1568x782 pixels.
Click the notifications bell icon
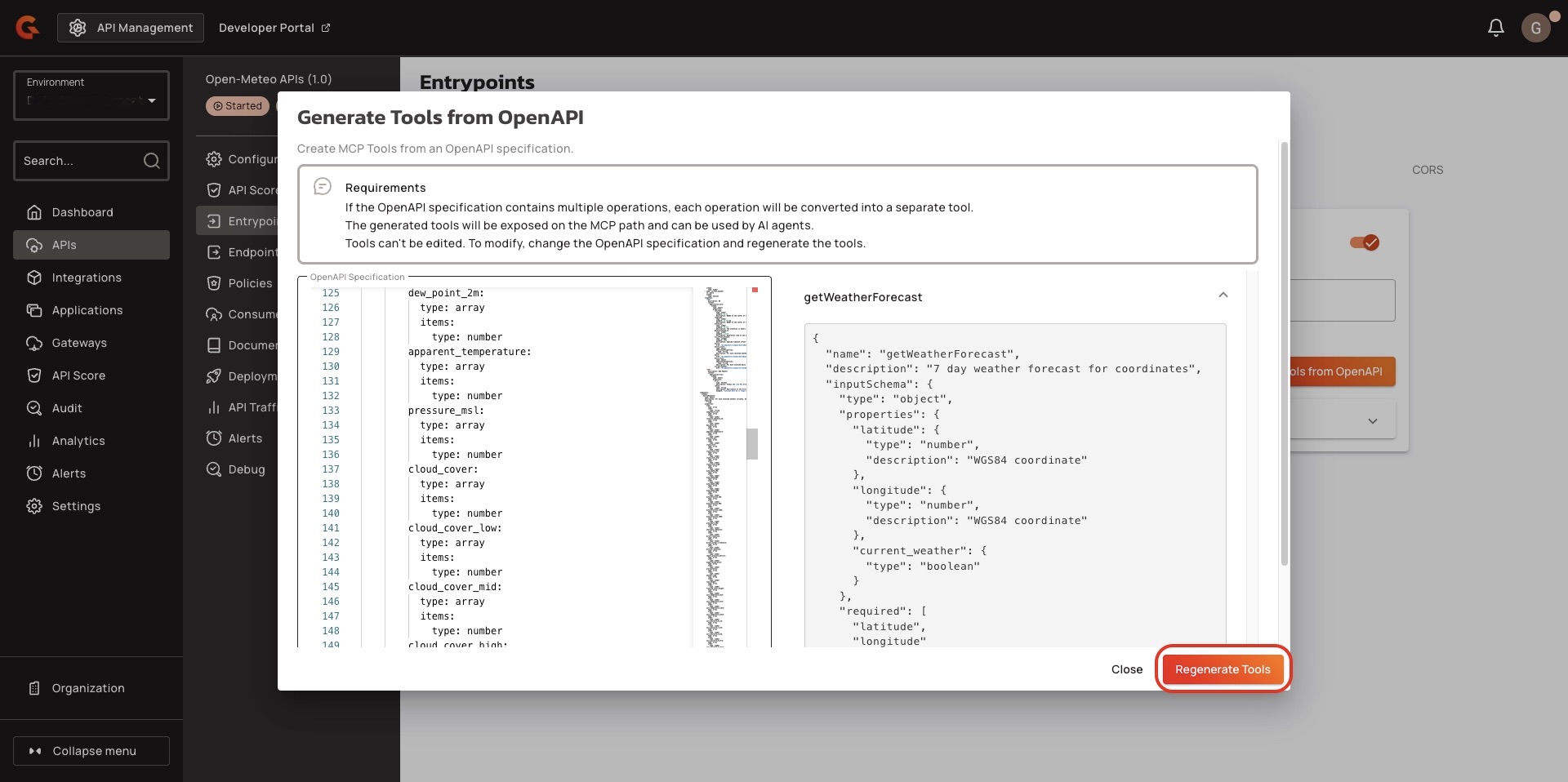coord(1495,28)
